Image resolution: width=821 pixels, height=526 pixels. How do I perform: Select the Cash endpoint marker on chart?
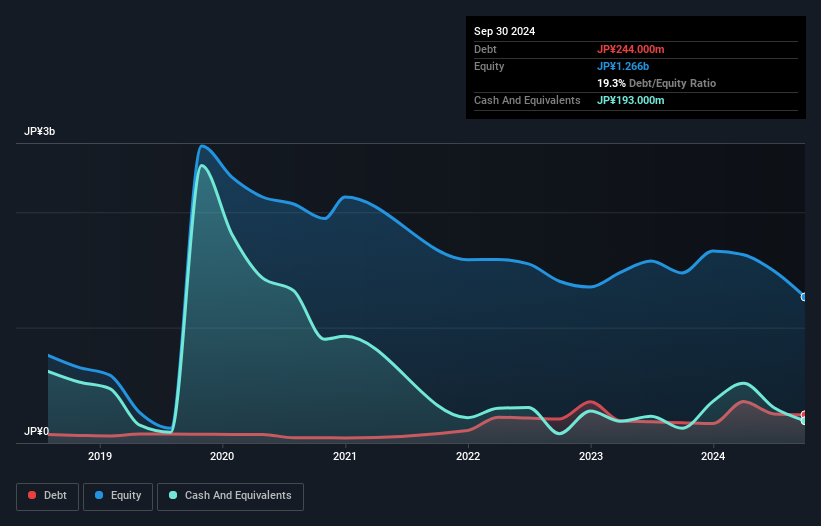pyautogui.click(x=804, y=421)
